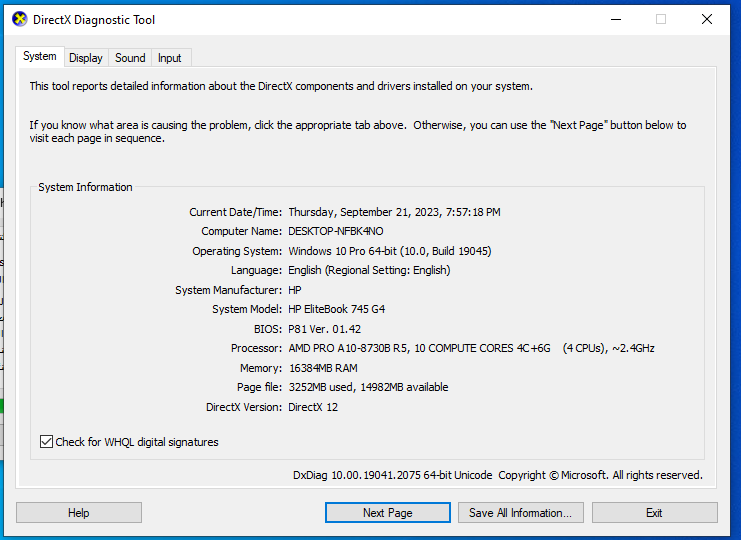Click the System Manufacturer value HP
This screenshot has width=741, height=540.
294,290
